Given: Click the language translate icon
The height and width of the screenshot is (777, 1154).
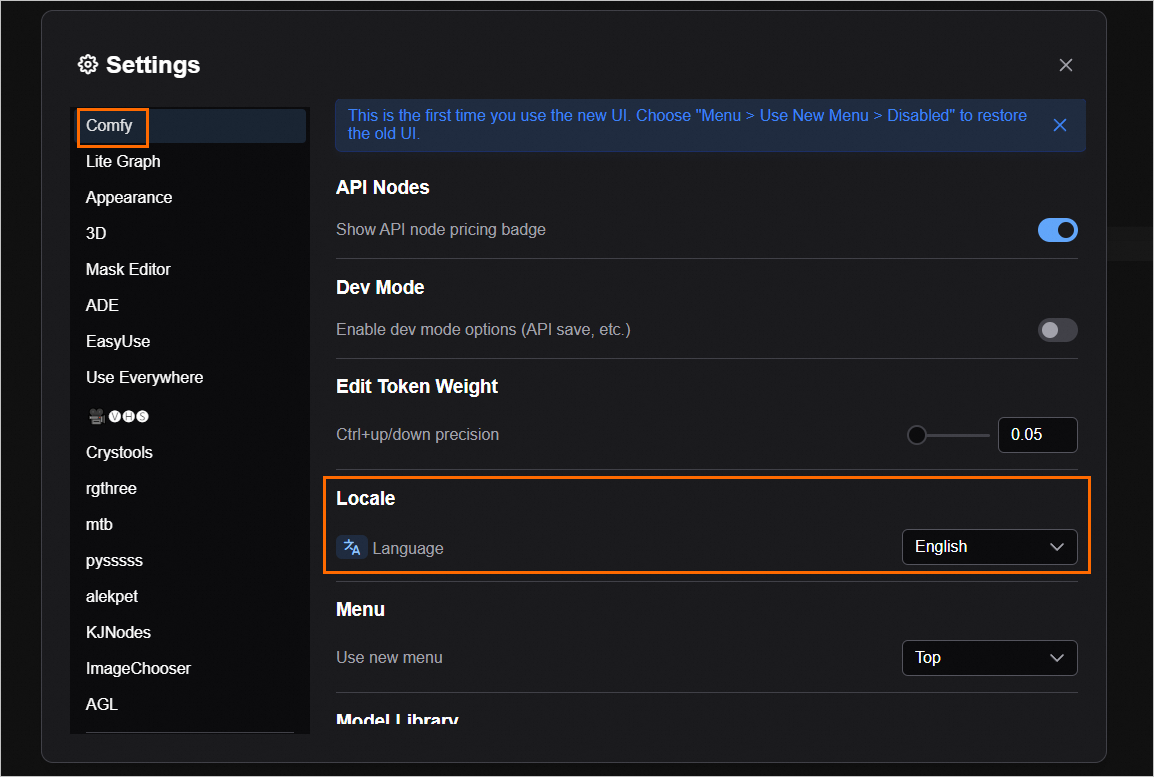Looking at the screenshot, I should [352, 547].
